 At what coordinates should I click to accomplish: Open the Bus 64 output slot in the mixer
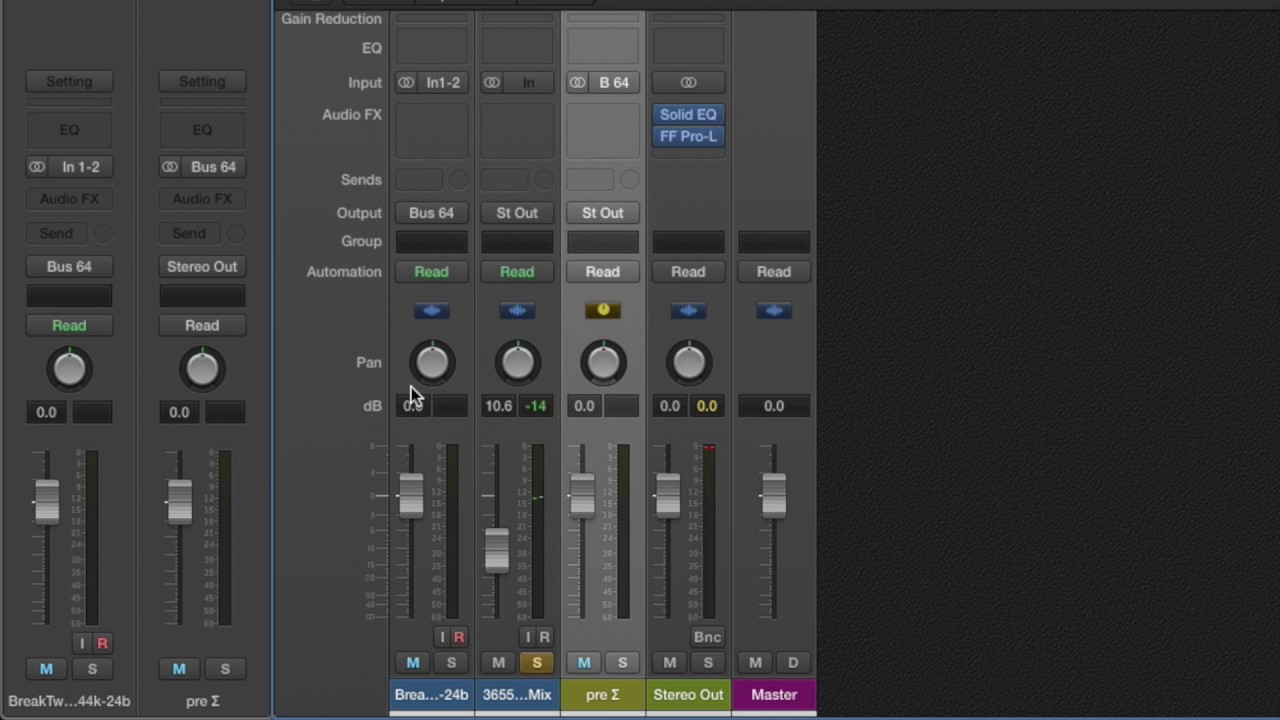tap(432, 213)
